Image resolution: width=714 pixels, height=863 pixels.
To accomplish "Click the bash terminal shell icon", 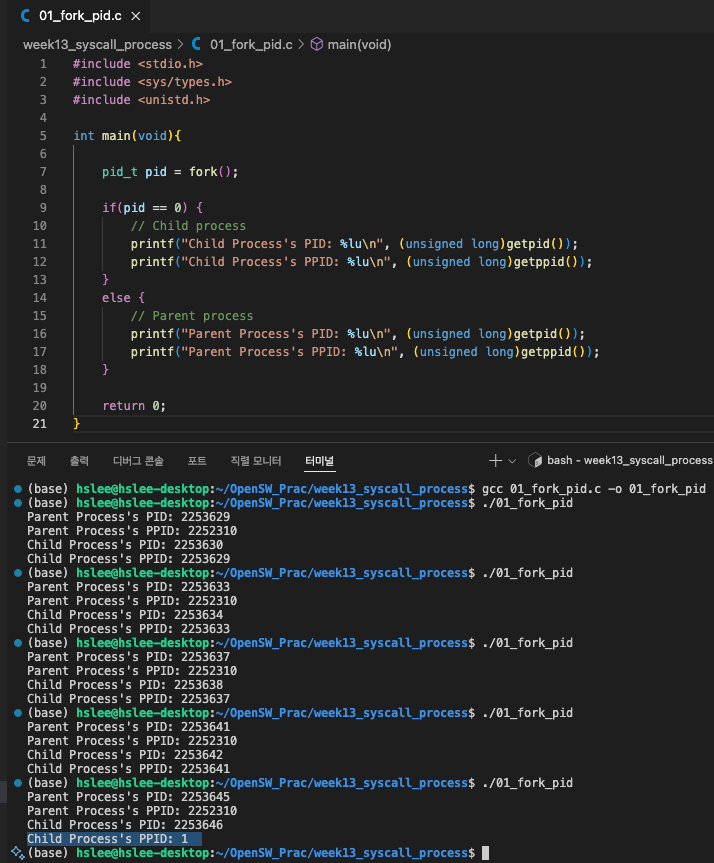I will tap(535, 461).
